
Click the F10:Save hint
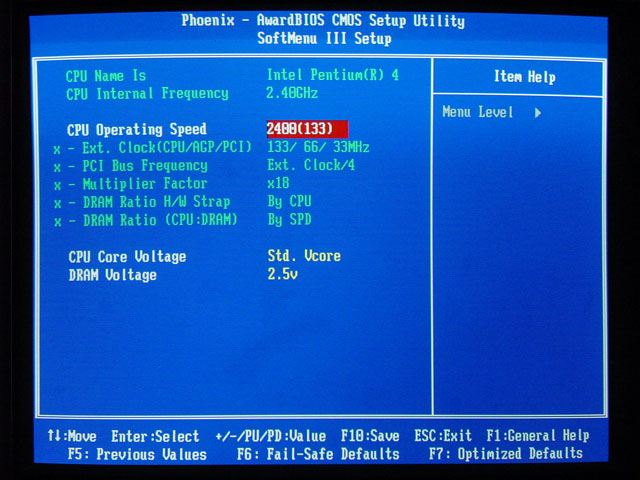point(370,436)
